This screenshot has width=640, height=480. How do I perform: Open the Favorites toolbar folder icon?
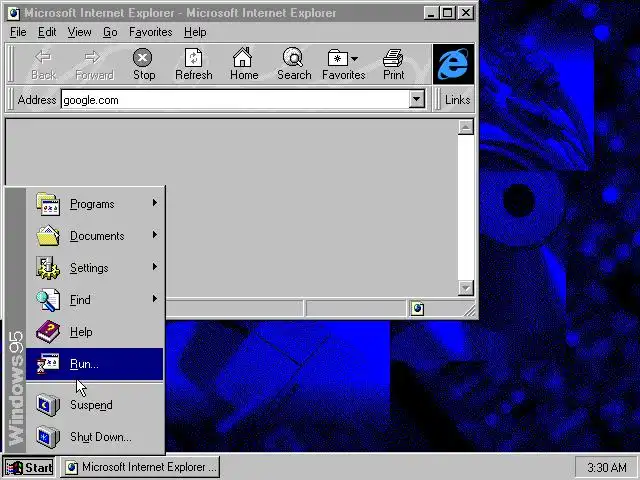coord(338,58)
